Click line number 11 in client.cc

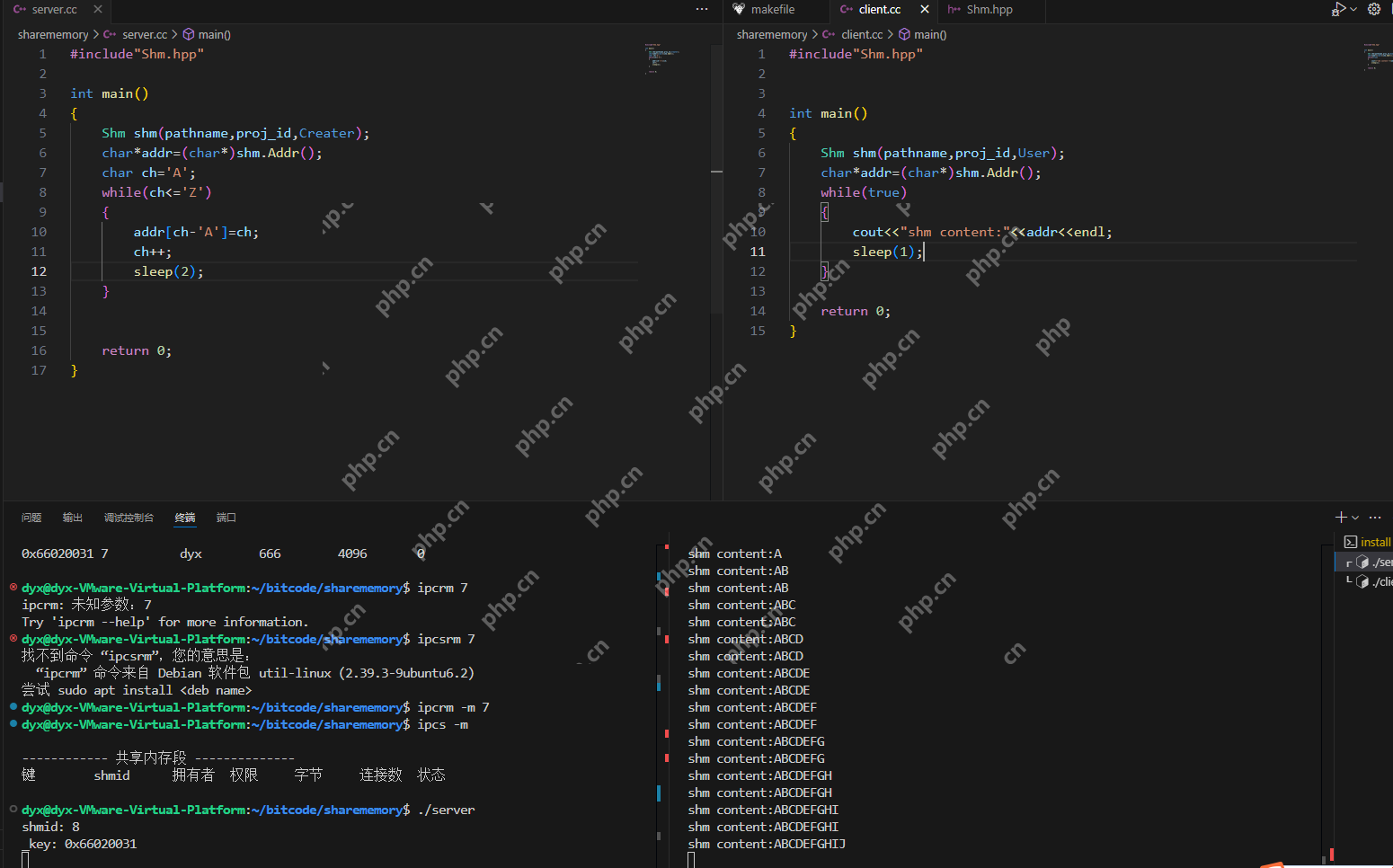point(758,252)
